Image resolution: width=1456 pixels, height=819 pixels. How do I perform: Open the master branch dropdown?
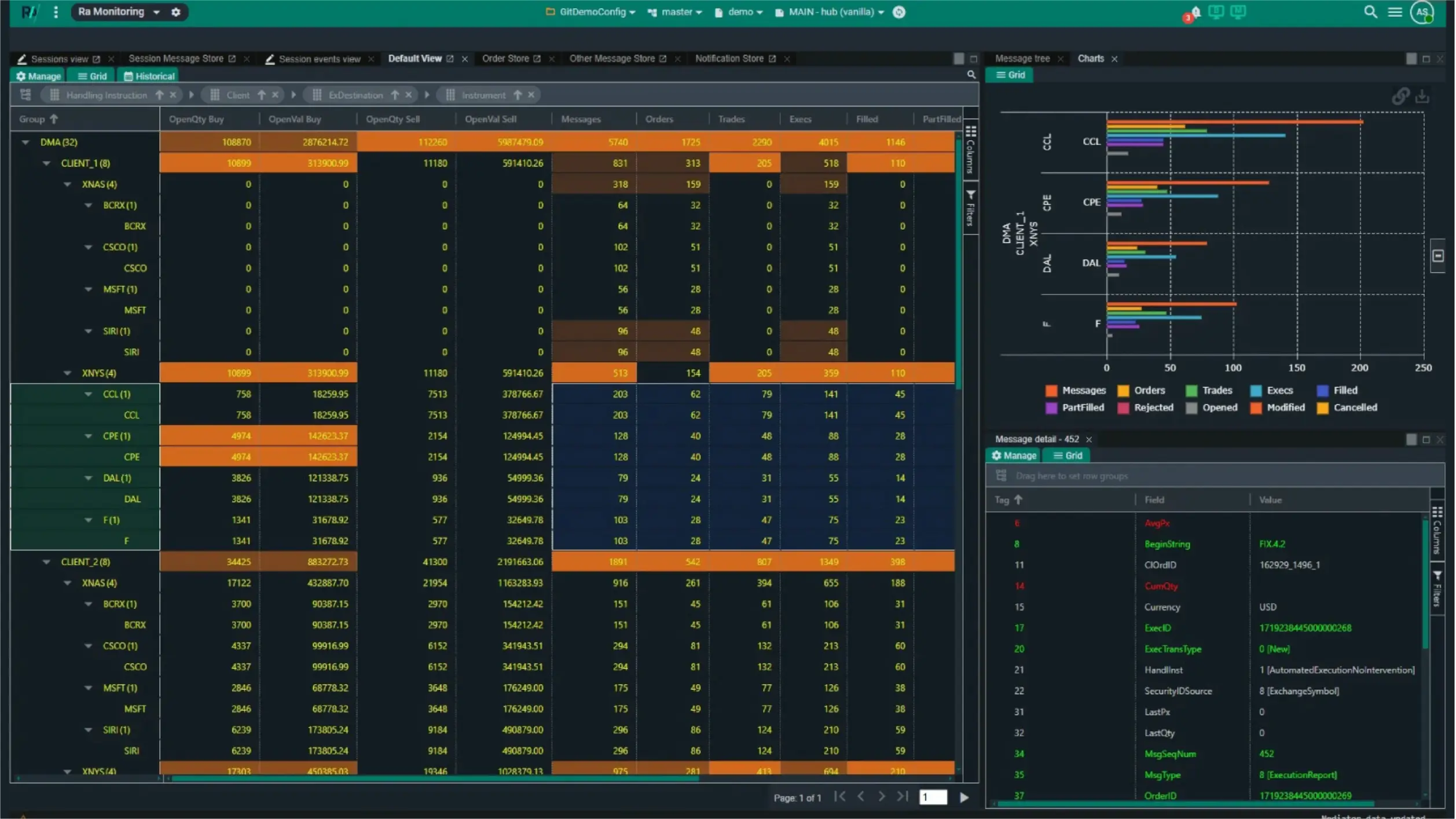675,12
